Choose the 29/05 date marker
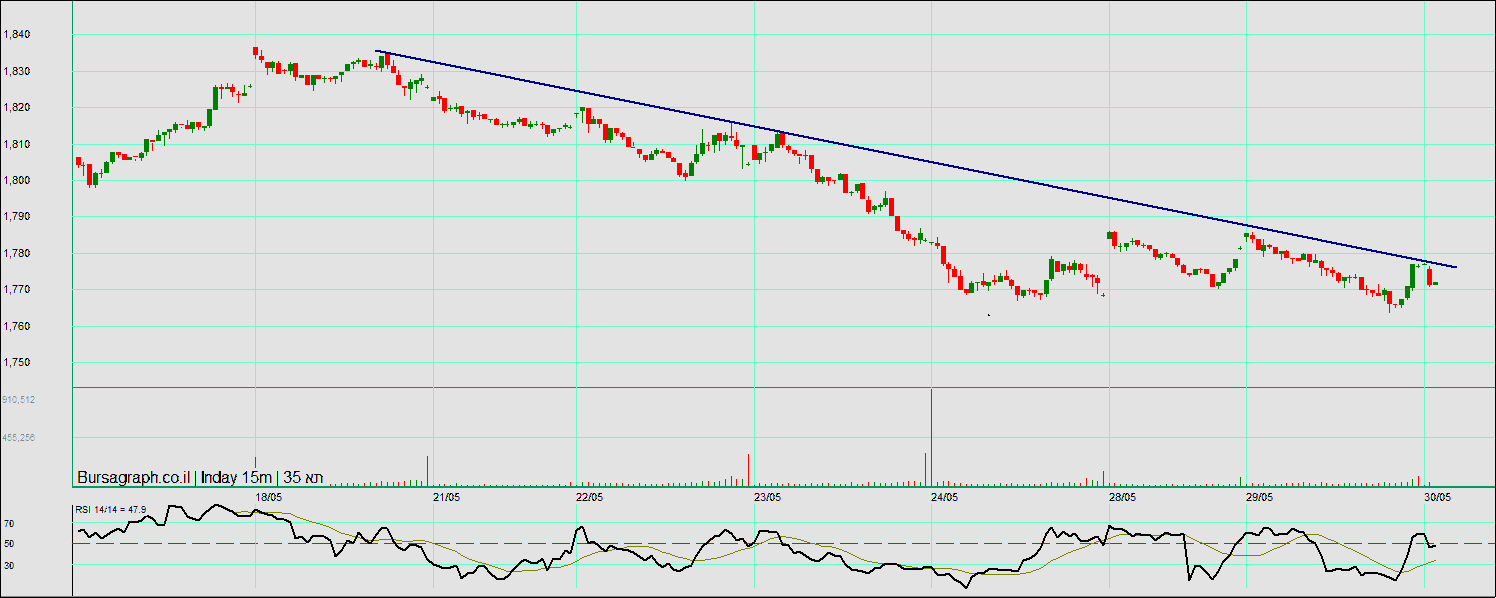The height and width of the screenshot is (598, 1496). pos(1259,496)
